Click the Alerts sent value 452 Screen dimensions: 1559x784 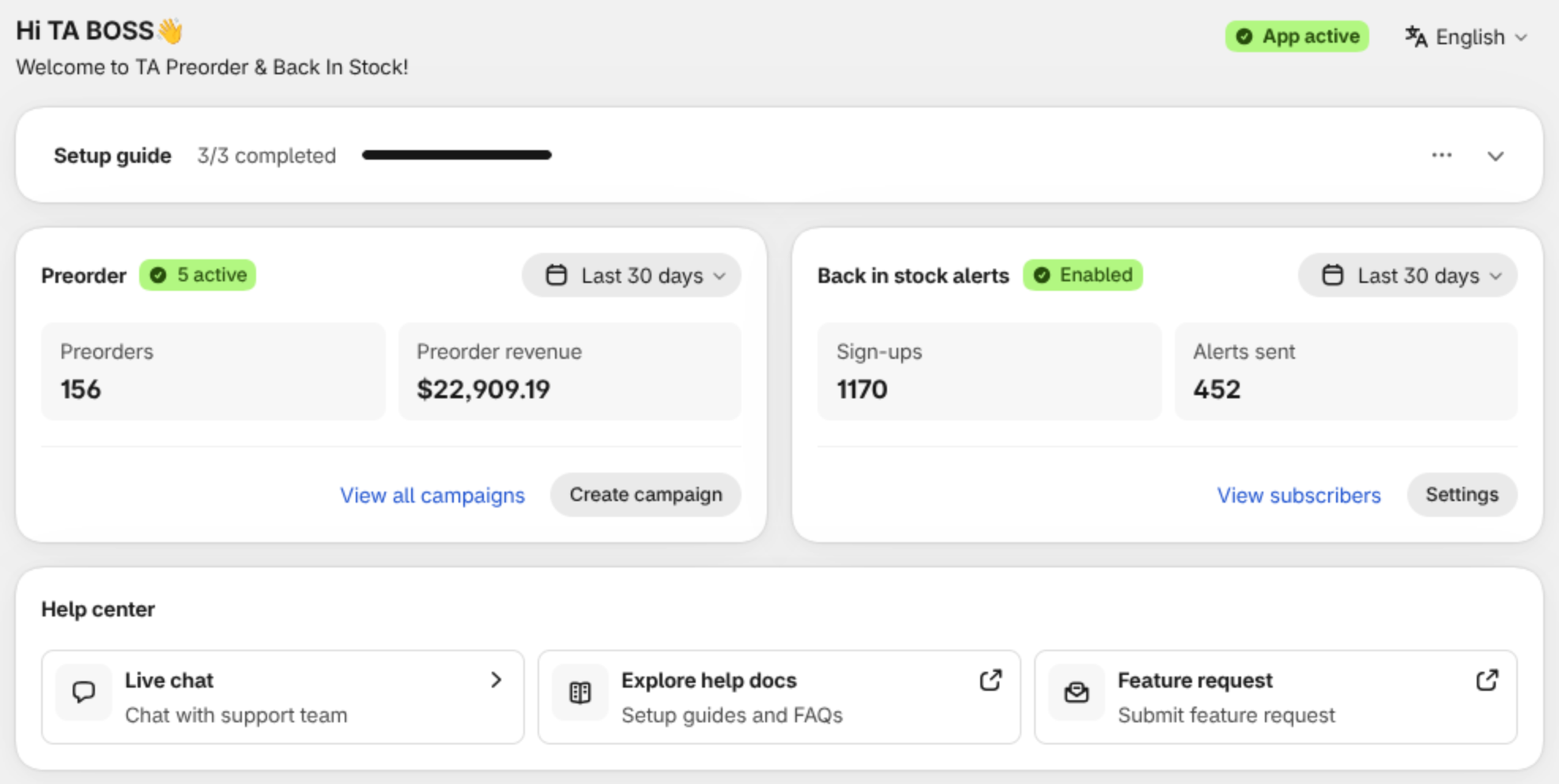pyautogui.click(x=1217, y=390)
